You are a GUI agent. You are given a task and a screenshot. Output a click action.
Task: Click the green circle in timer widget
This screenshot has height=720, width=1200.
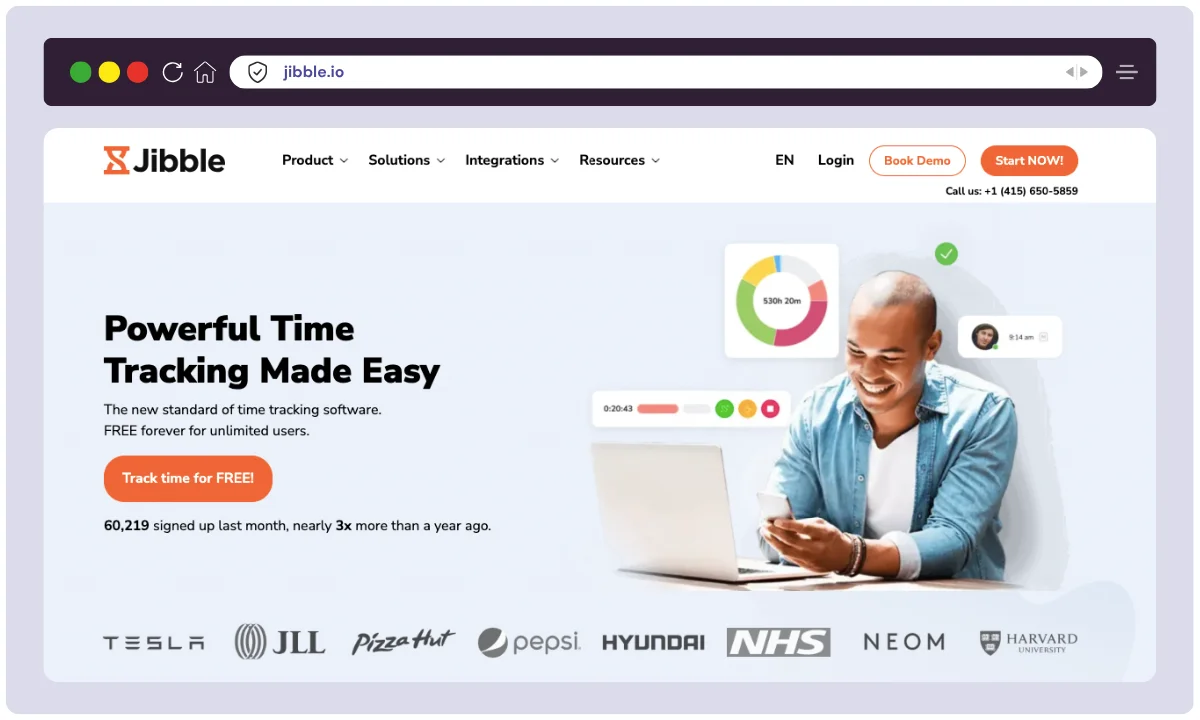(x=724, y=408)
